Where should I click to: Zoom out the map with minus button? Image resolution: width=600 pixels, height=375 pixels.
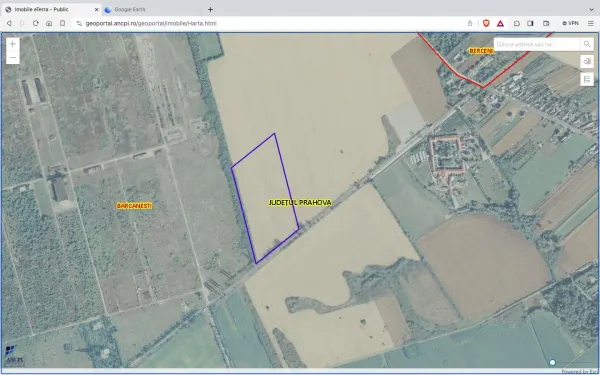tap(13, 57)
